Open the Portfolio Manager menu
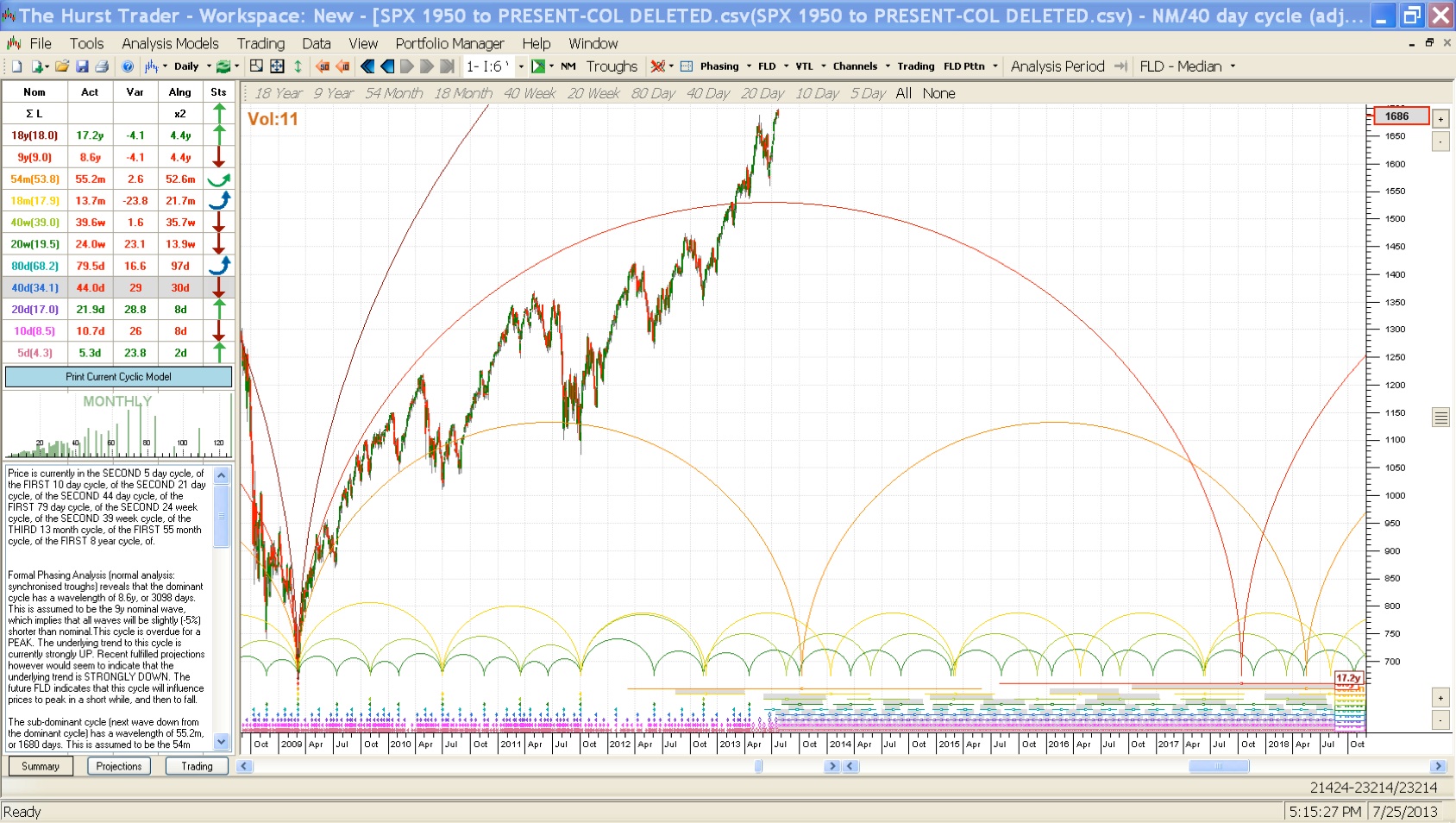The height and width of the screenshot is (823, 1456). click(449, 43)
